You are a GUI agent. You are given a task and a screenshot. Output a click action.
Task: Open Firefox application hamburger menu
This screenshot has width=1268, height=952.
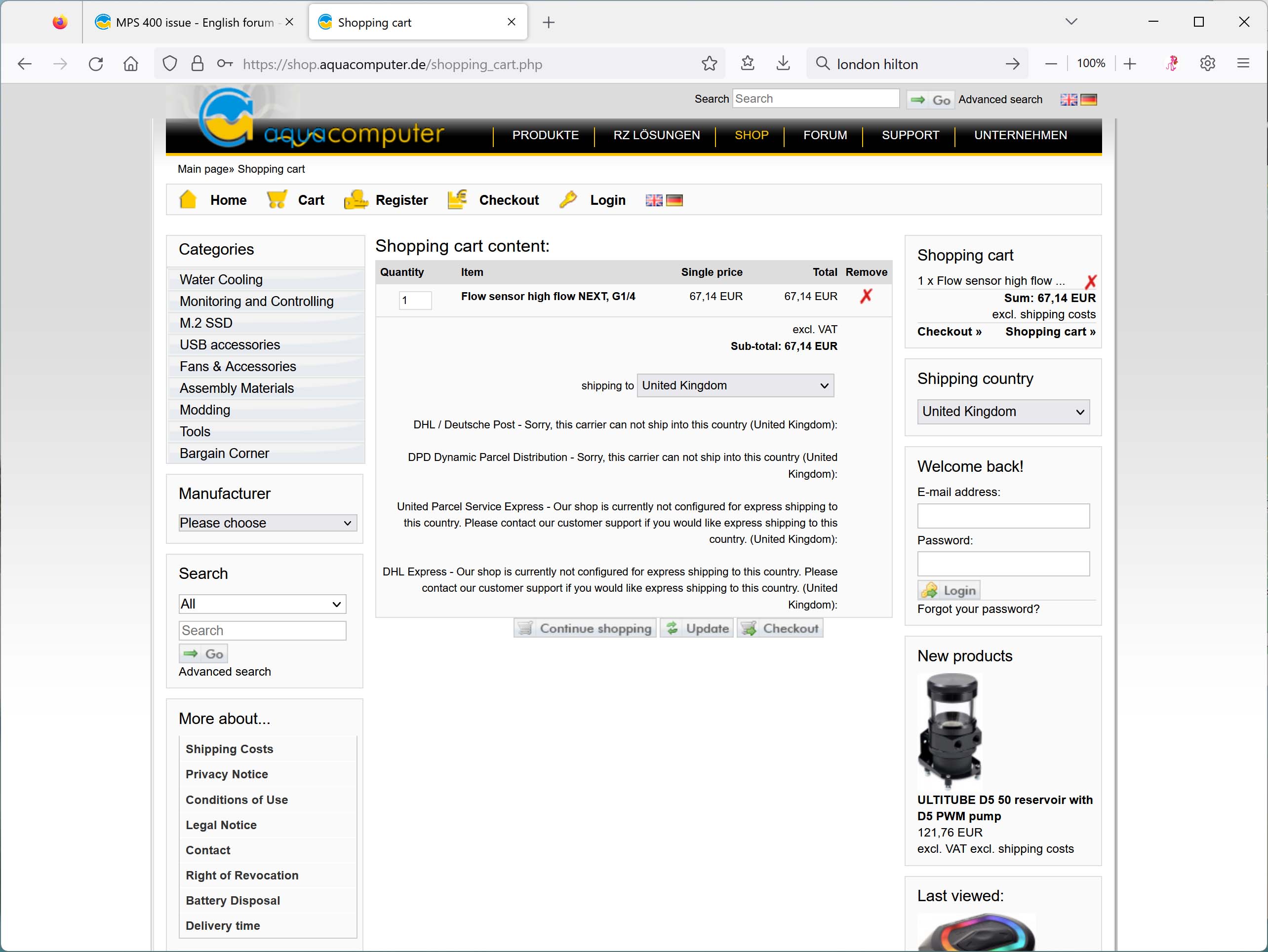pyautogui.click(x=1243, y=64)
